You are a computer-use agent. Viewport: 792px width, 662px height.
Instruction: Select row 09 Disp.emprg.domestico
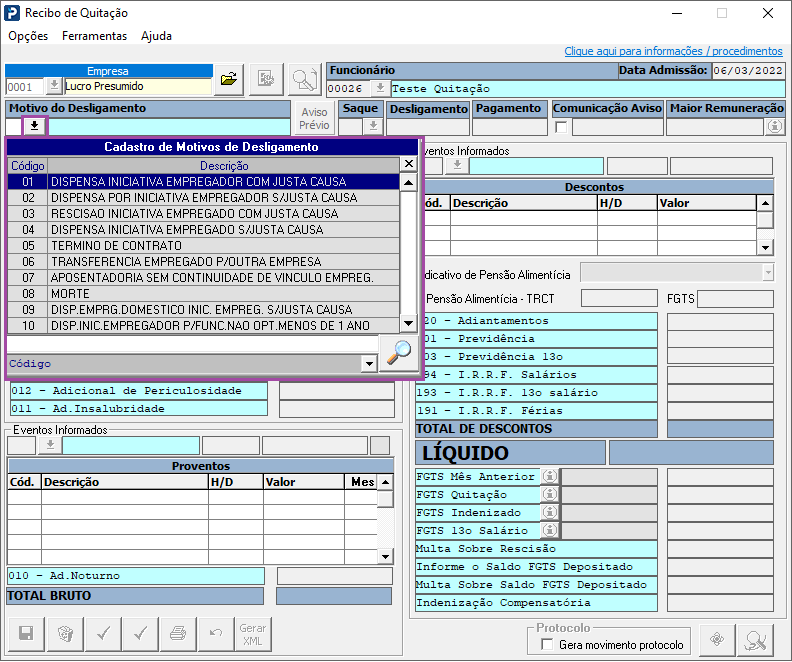tap(204, 310)
